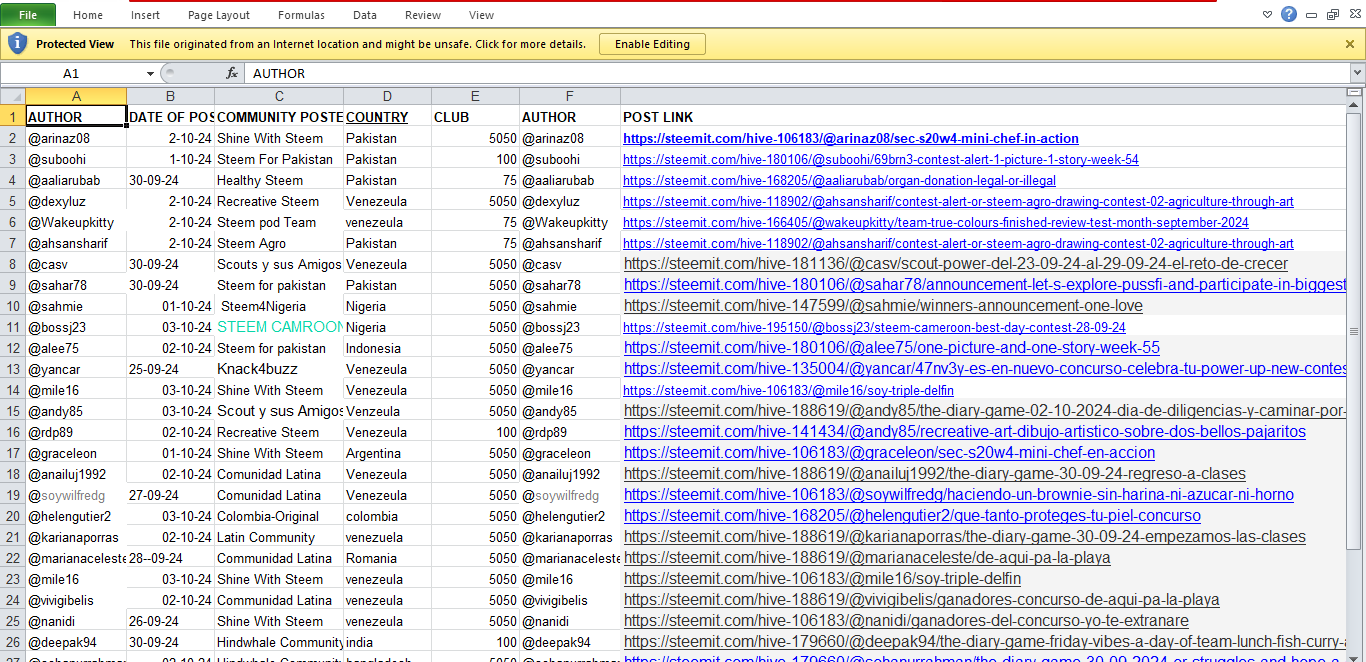Screen dimensions: 1366x662
Task: Select Colombia-Original community cell
Action: tap(279, 516)
